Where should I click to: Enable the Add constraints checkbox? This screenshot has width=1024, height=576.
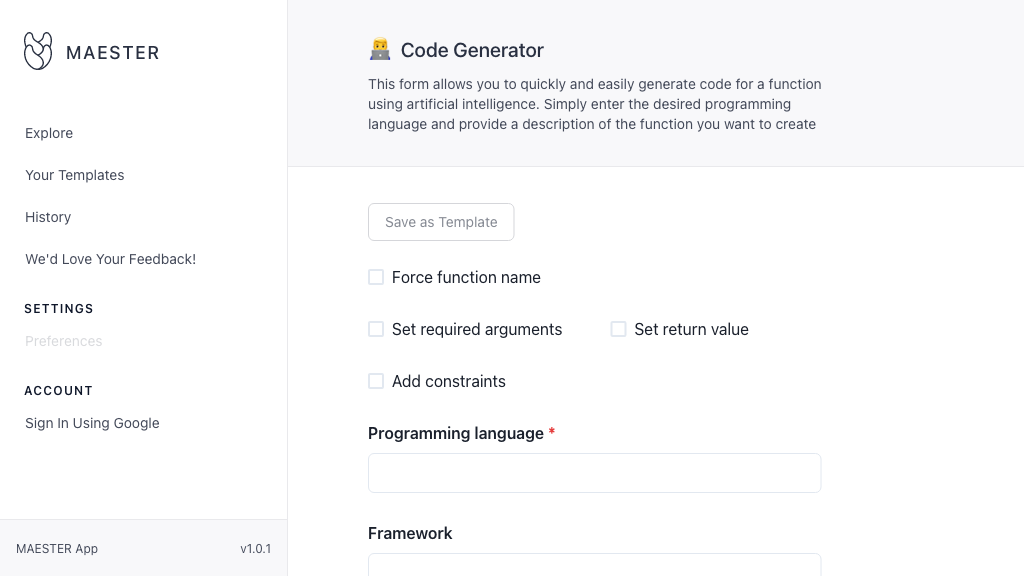(376, 381)
